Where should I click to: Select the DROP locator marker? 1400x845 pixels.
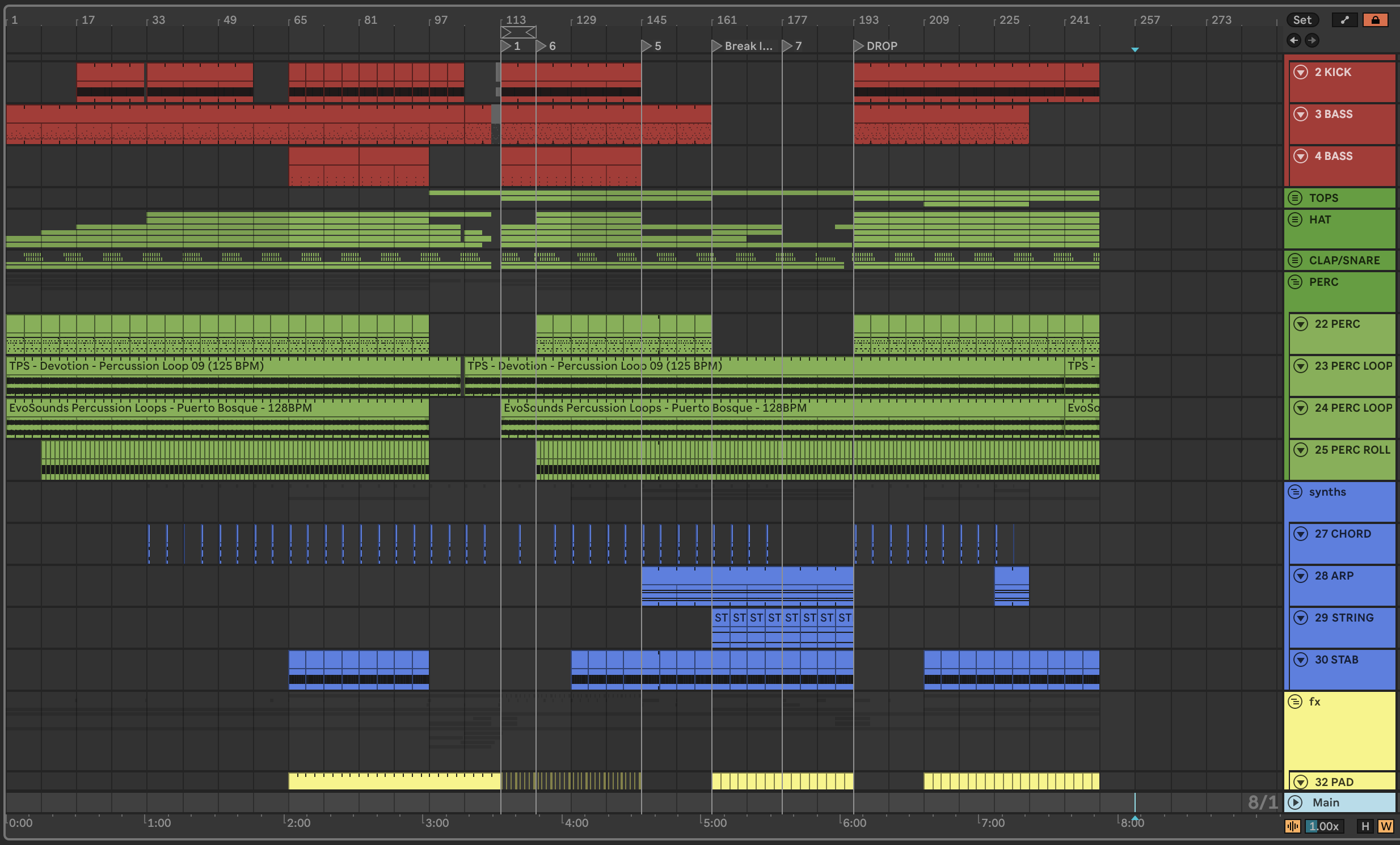point(858,46)
